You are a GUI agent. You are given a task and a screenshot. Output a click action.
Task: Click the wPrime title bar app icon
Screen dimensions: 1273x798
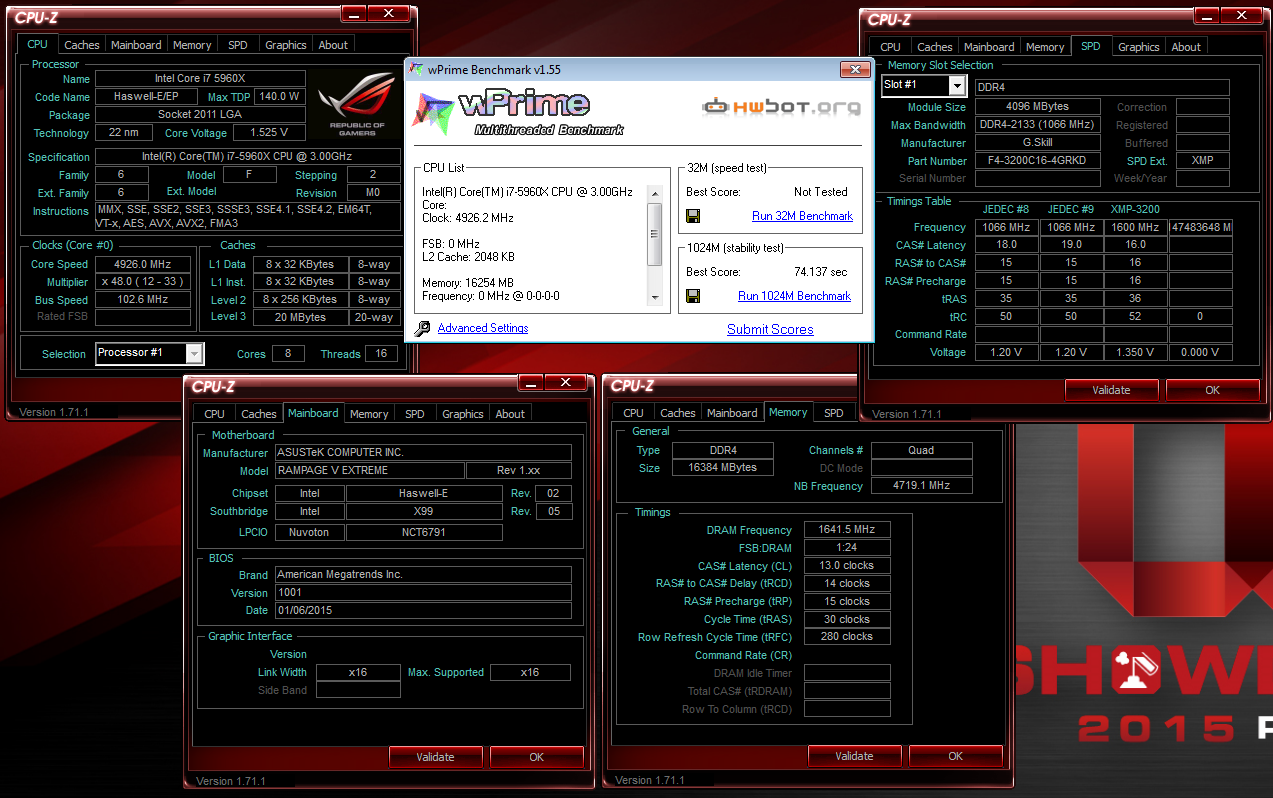tap(418, 70)
